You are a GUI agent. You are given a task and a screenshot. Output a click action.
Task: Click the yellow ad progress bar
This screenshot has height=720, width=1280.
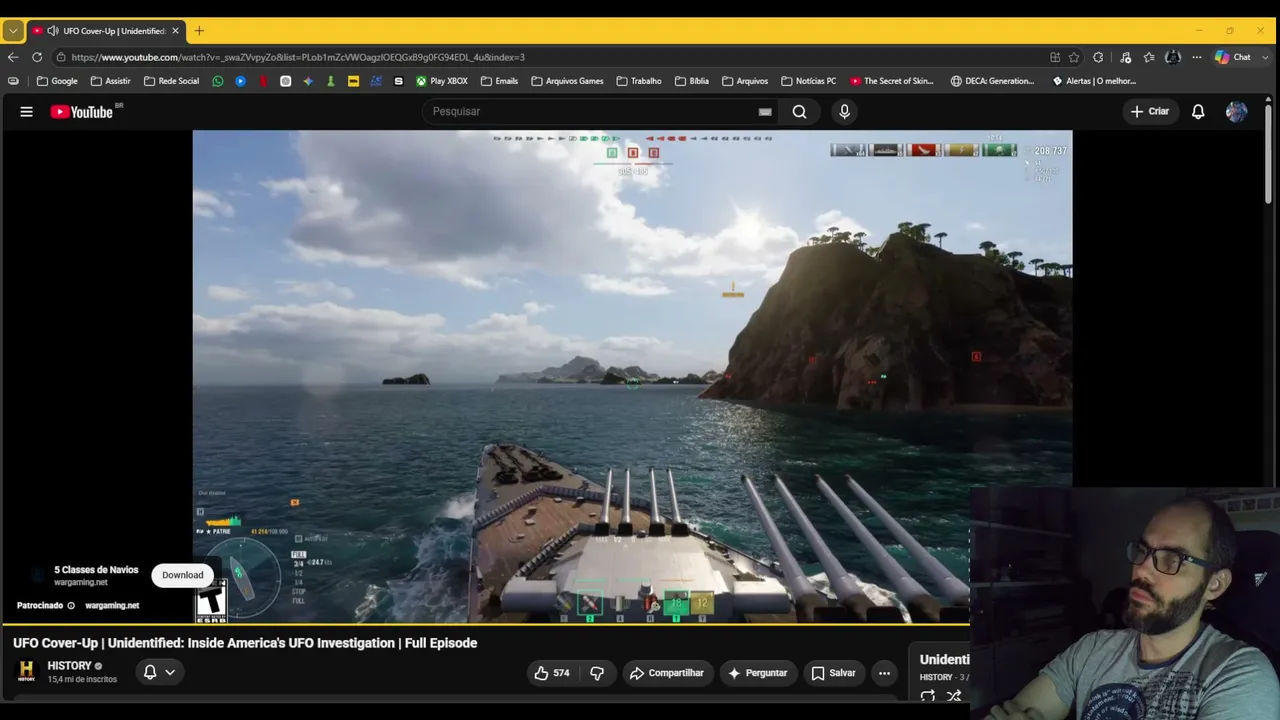tap(484, 624)
